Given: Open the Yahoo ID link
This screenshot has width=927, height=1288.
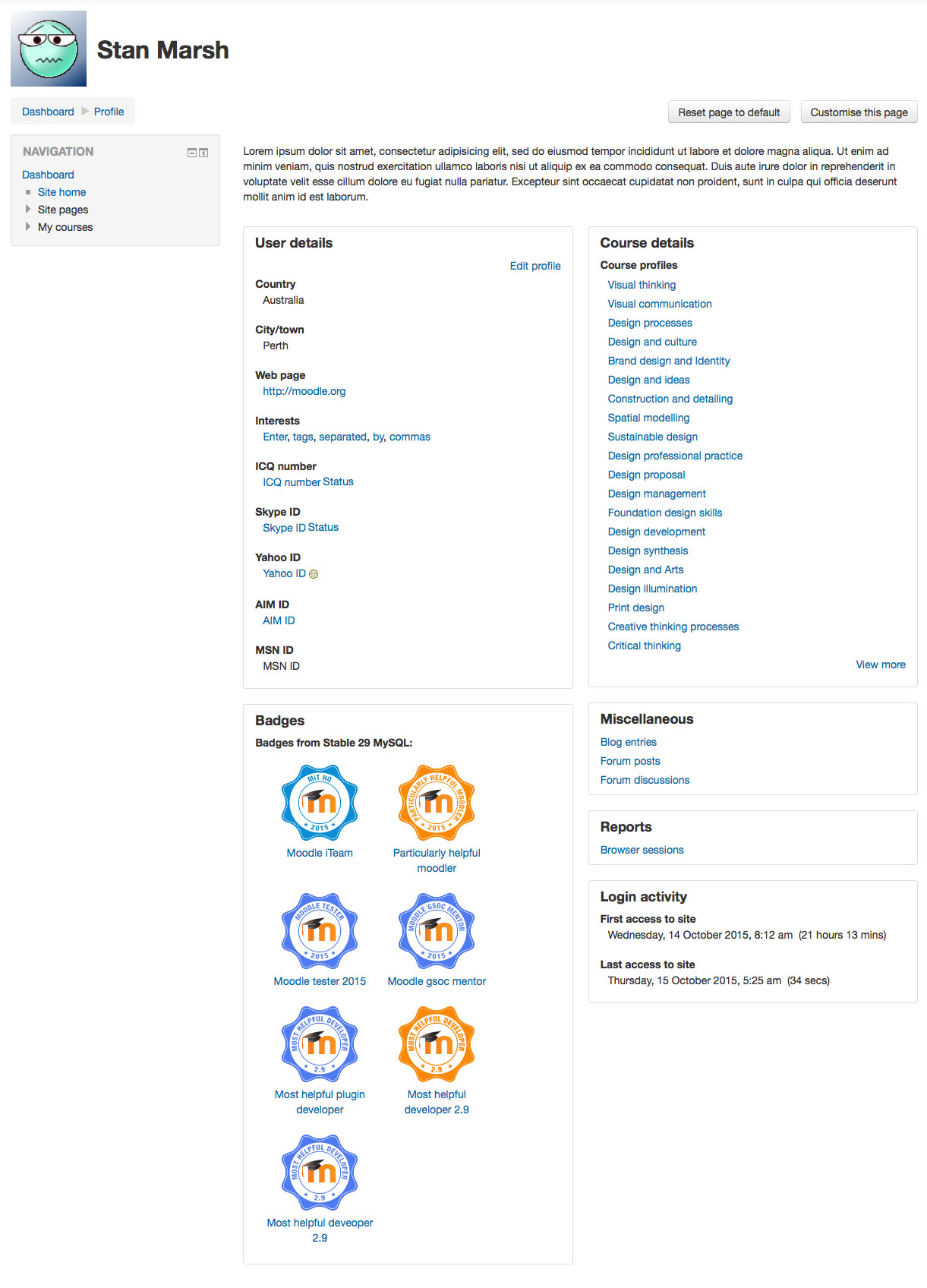Looking at the screenshot, I should (284, 573).
